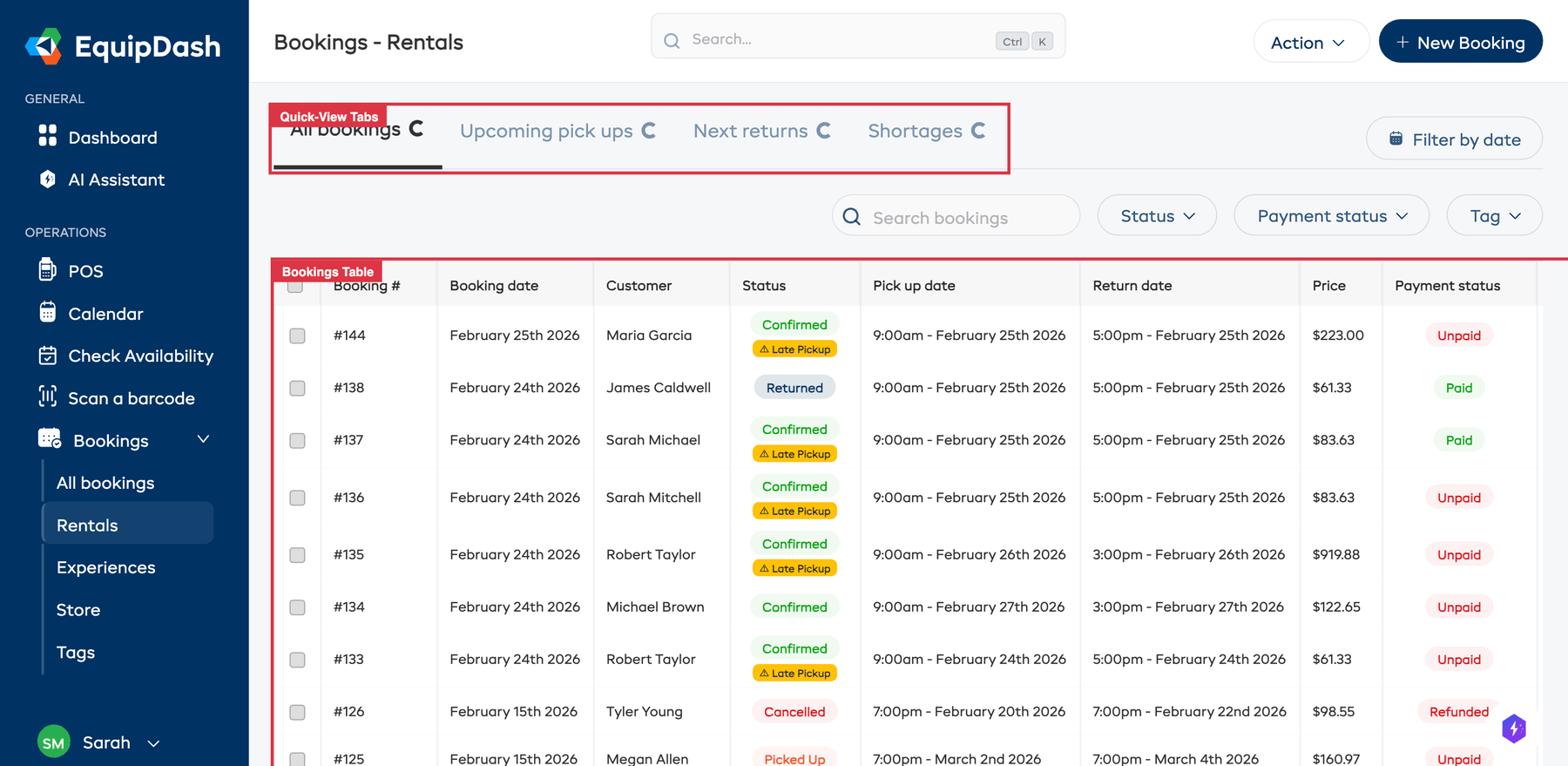The width and height of the screenshot is (1568, 766).
Task: Select checkbox for booking #133
Action: click(x=297, y=660)
